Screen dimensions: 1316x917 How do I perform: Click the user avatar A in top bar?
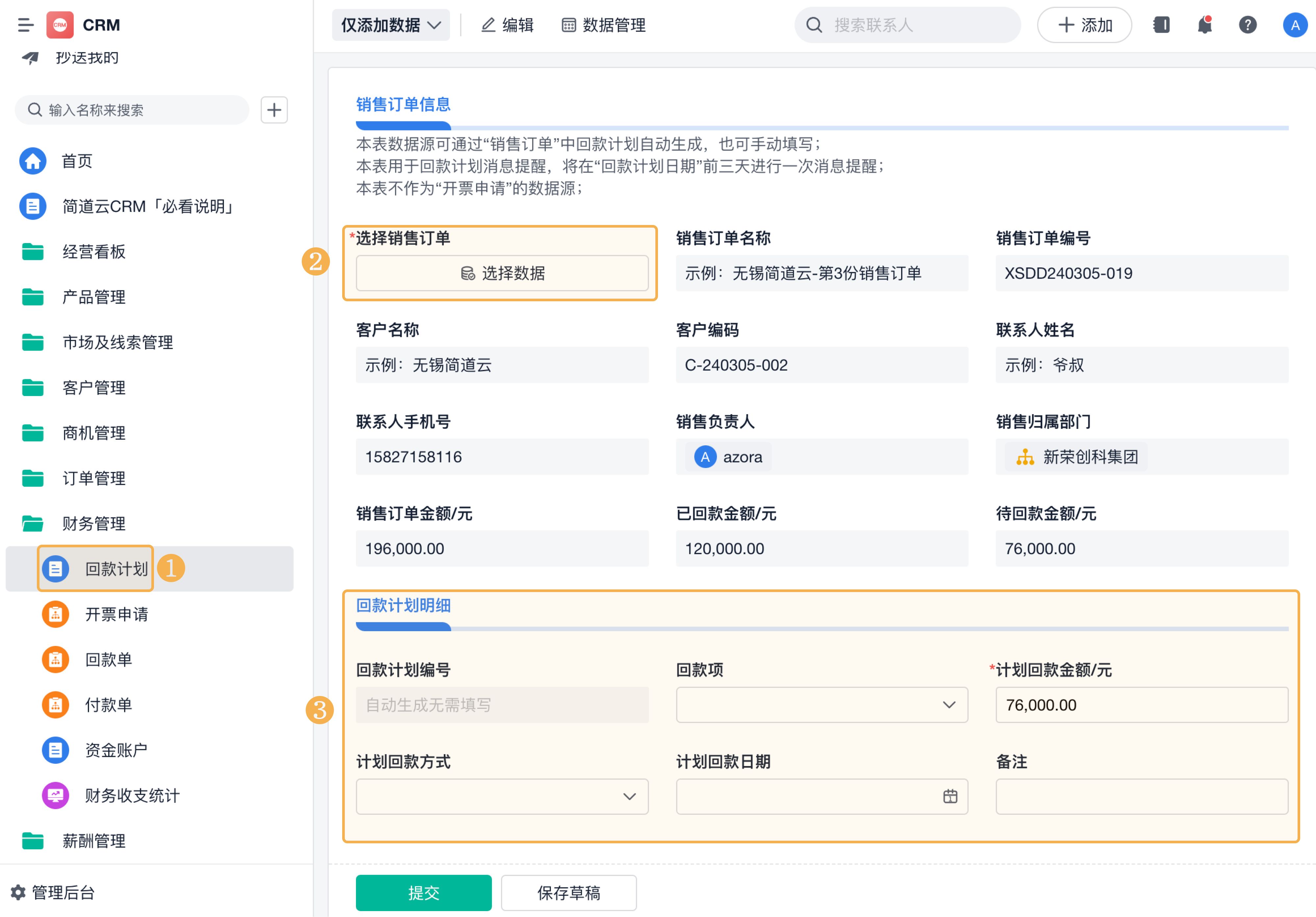point(1294,25)
